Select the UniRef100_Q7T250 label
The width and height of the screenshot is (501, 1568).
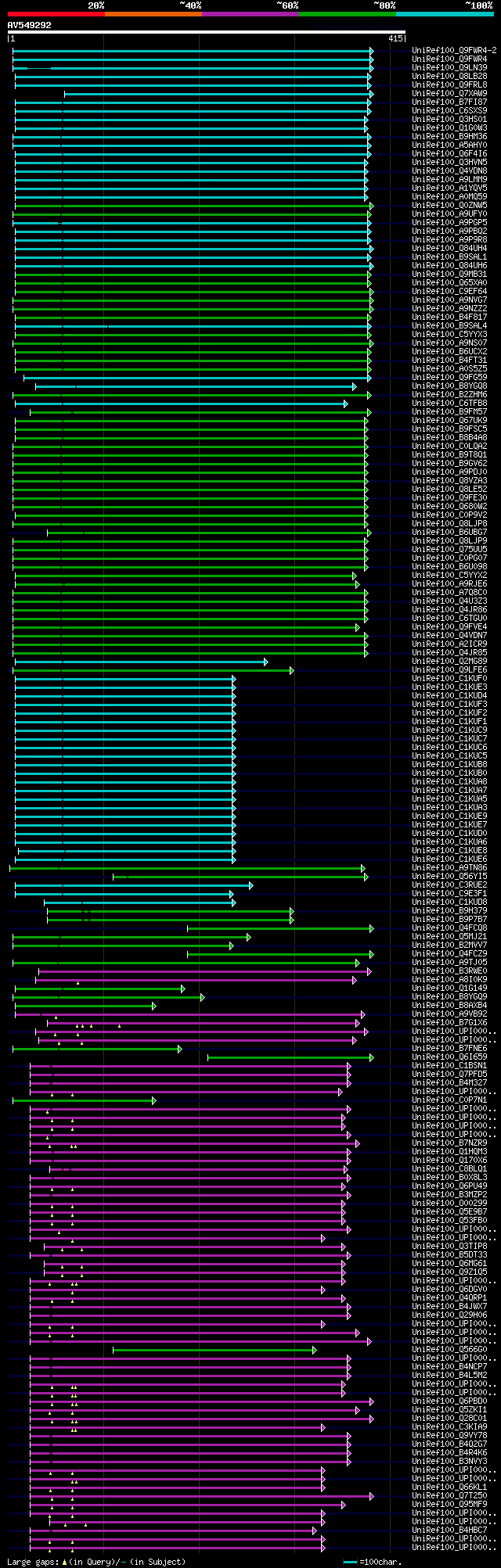(450, 1495)
